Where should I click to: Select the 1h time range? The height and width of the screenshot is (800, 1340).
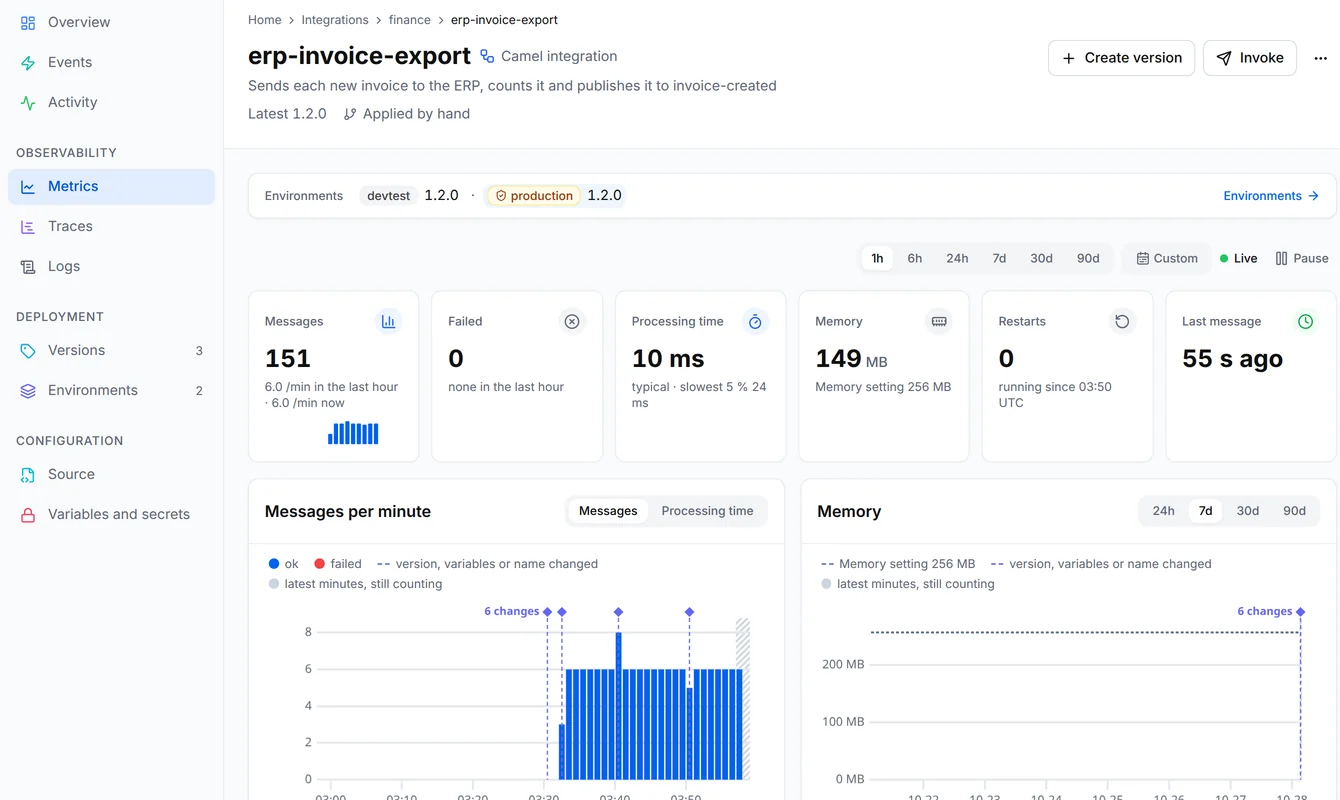point(877,258)
